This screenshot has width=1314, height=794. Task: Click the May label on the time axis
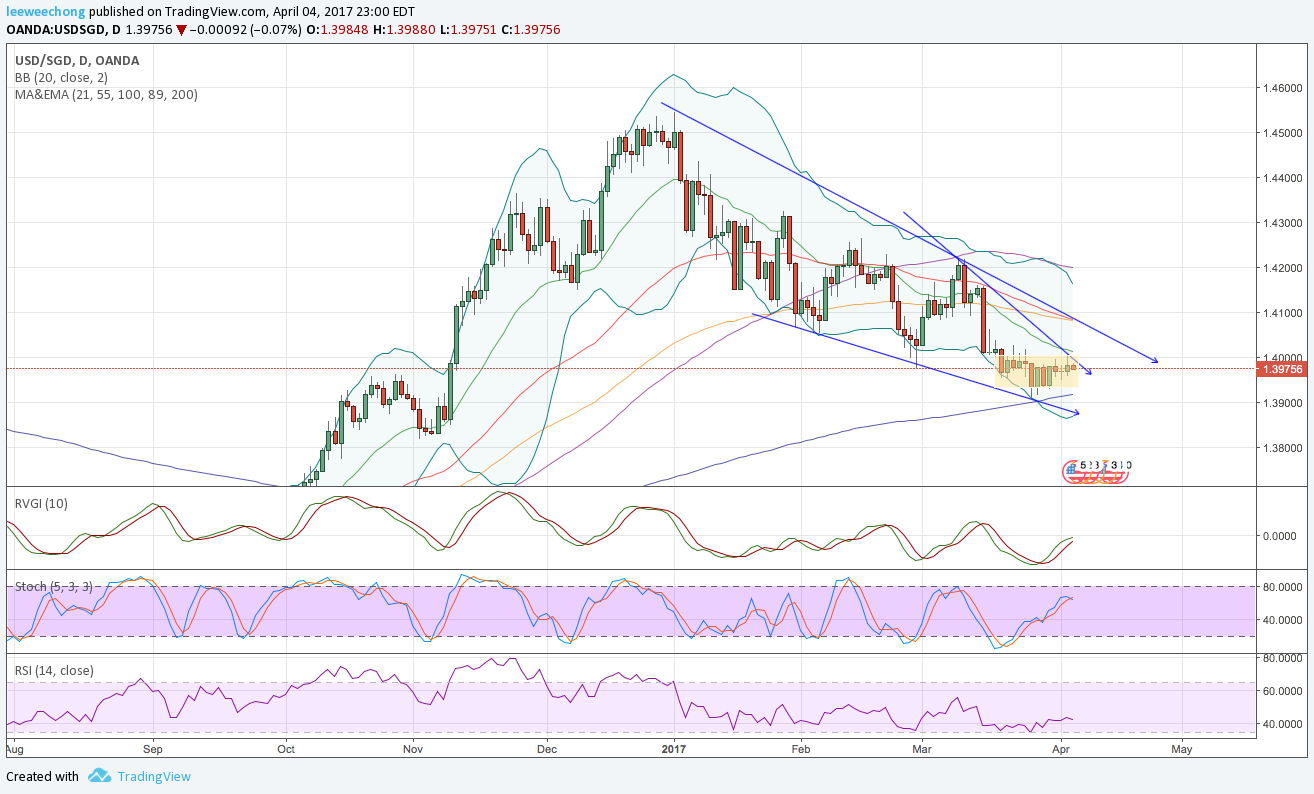(x=1181, y=747)
